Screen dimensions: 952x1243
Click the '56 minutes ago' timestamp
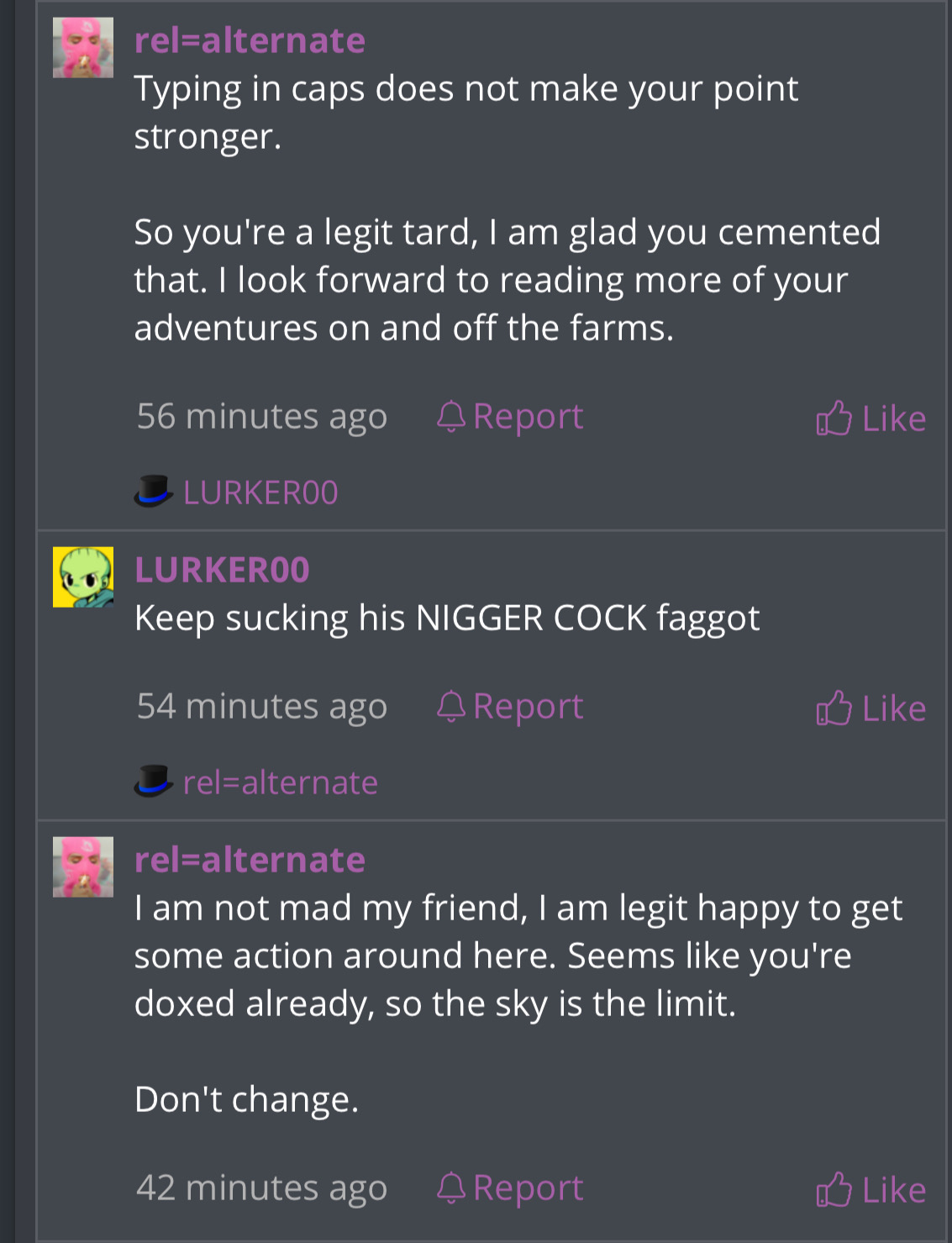tap(262, 417)
